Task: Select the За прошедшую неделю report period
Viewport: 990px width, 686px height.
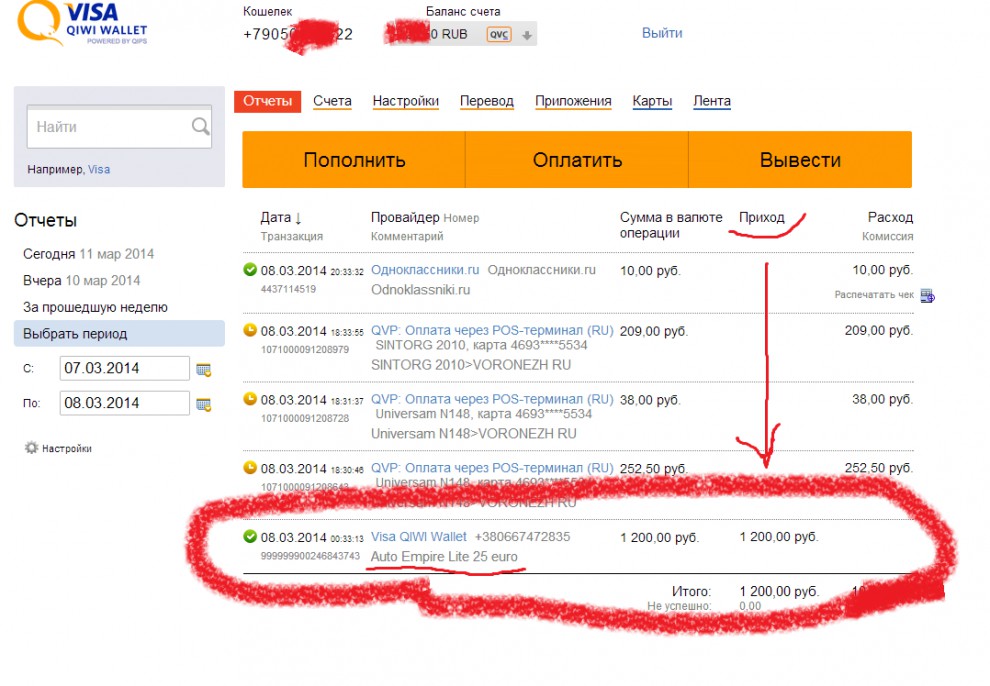Action: [95, 307]
